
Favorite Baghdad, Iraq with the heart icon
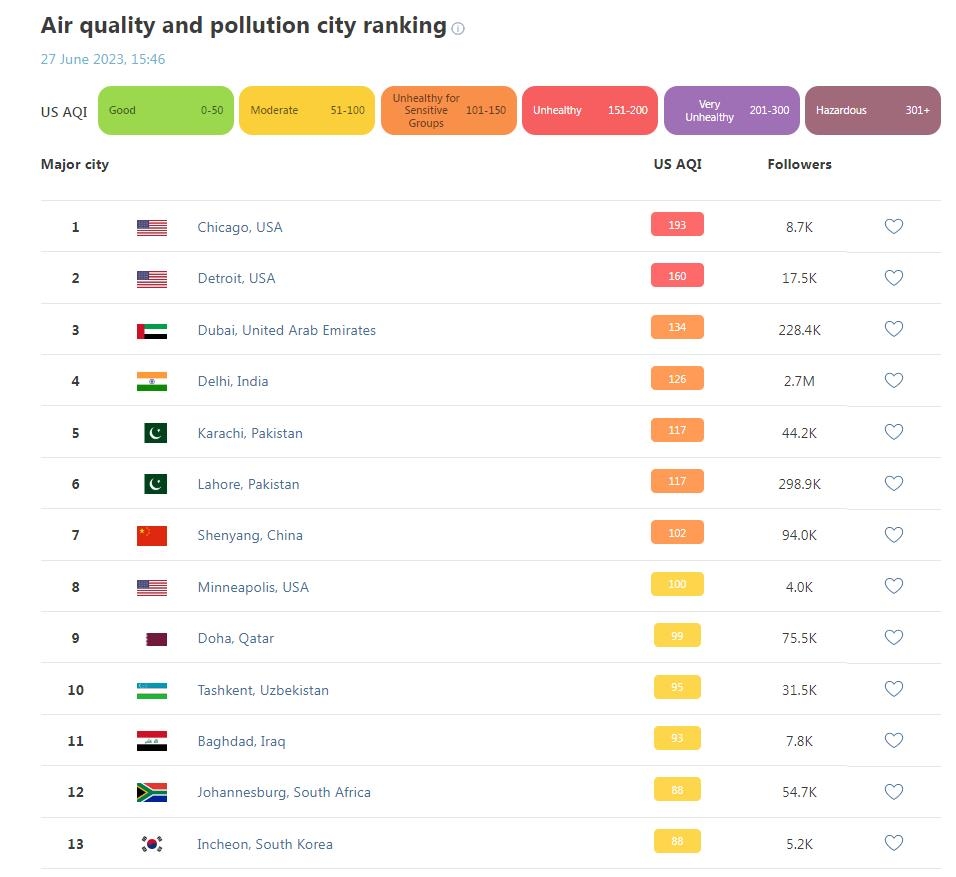[893, 740]
